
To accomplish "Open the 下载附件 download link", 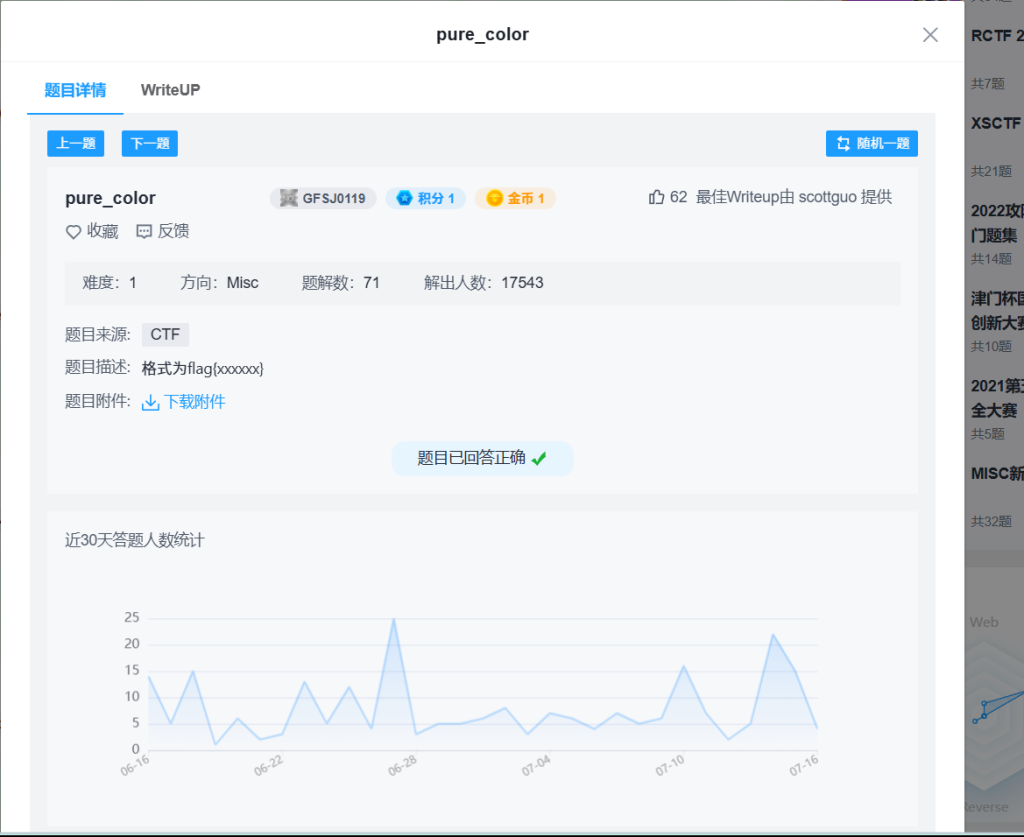I will (x=194, y=402).
